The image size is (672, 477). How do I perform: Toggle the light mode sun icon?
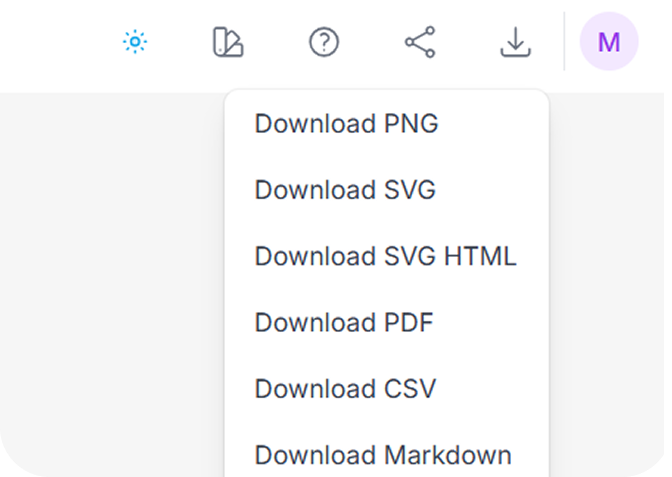(x=135, y=43)
